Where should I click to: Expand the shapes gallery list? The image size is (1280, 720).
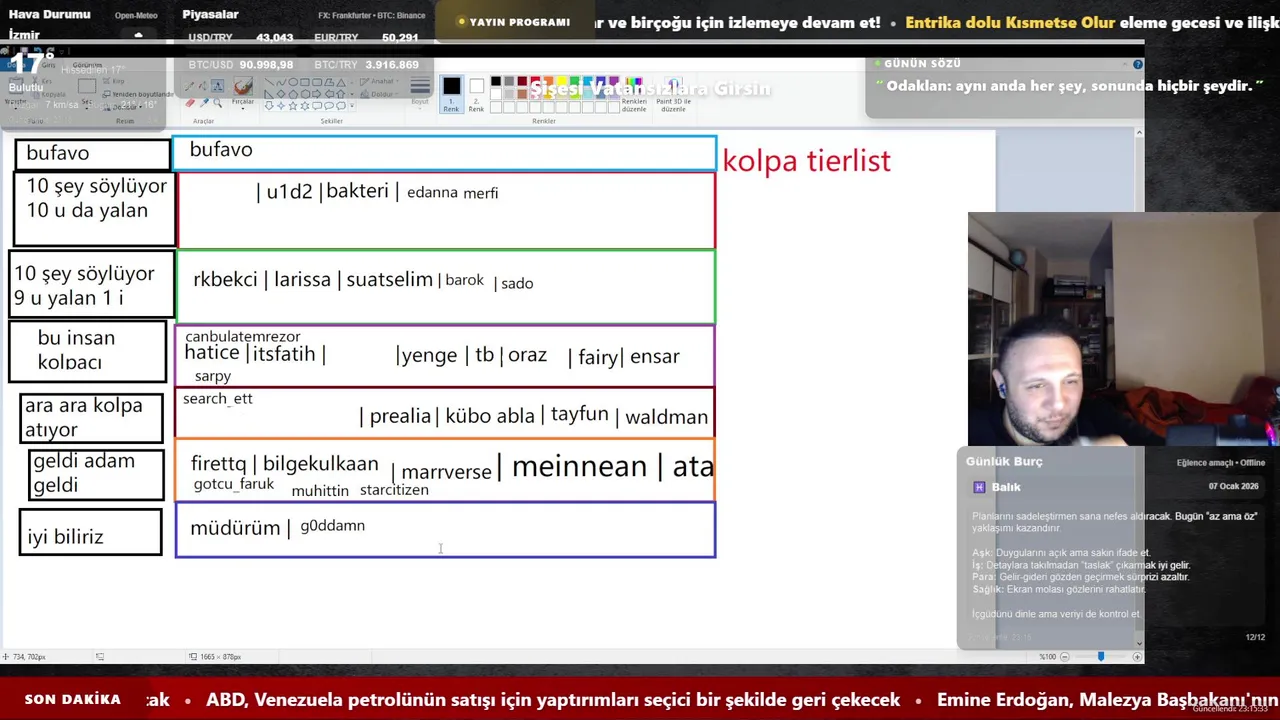(352, 105)
